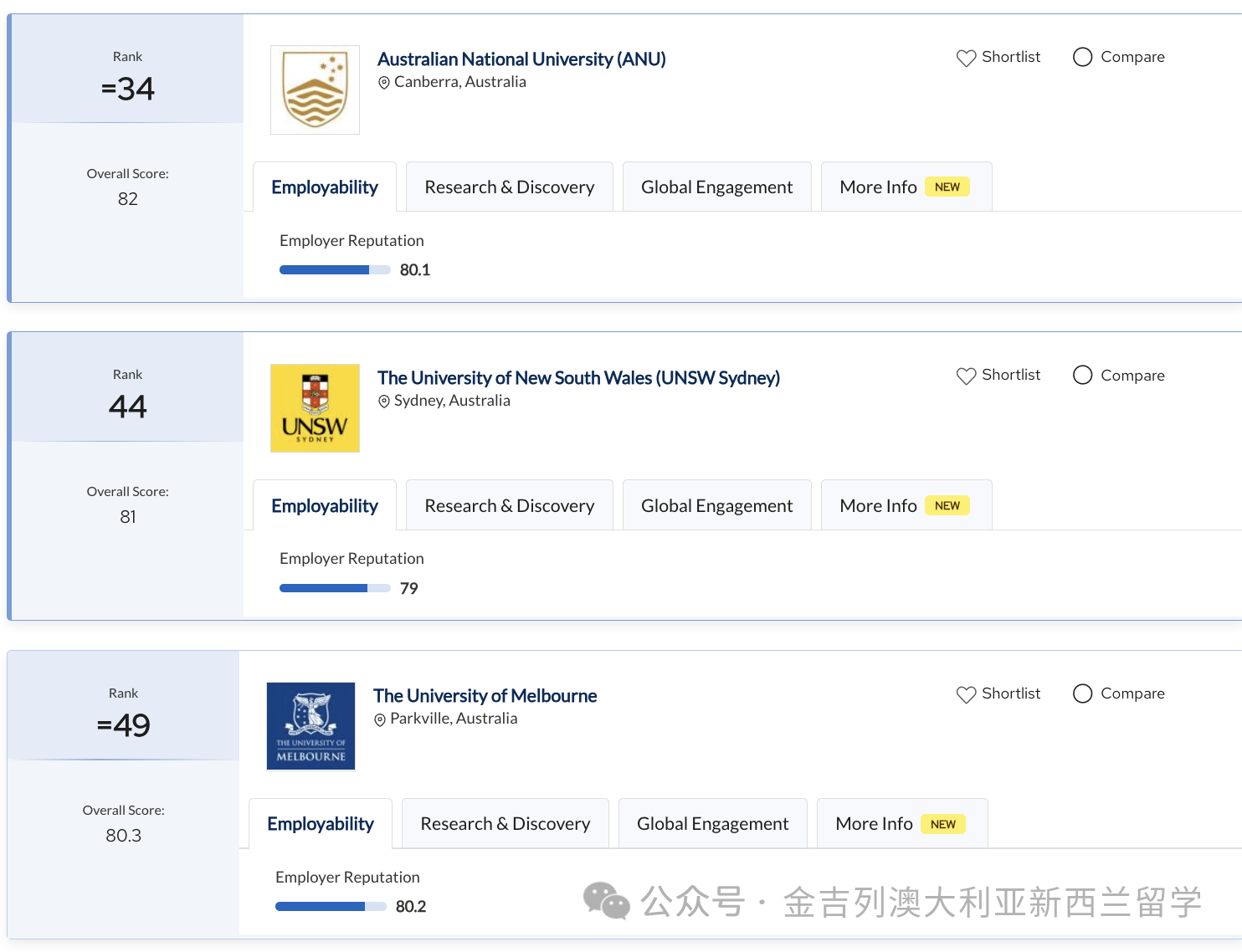
Task: Click the rank value 44
Action: tap(128, 407)
